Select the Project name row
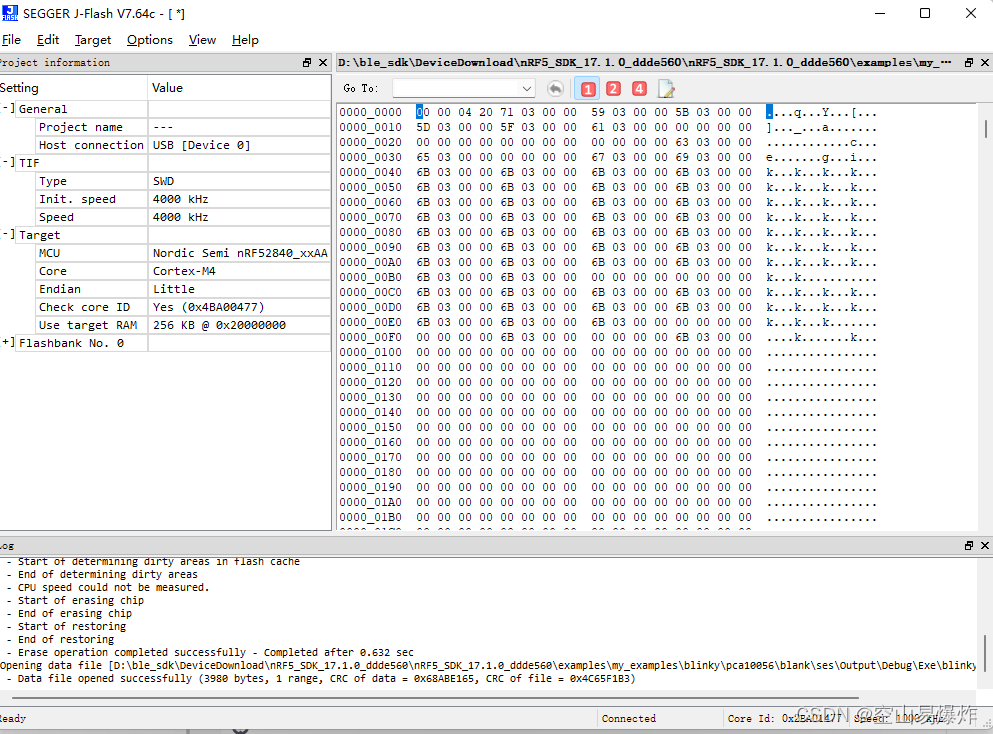993x734 pixels. tap(184, 127)
